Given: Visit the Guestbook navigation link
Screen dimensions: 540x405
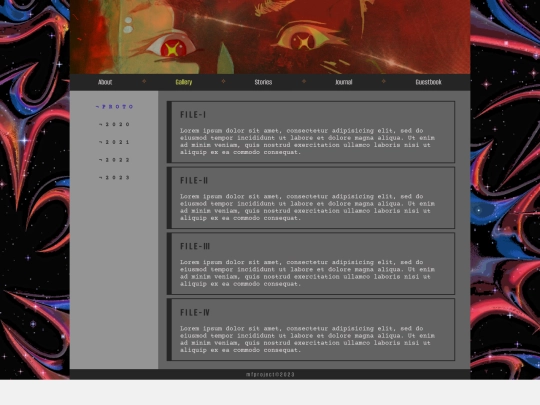Looking at the screenshot, I should click(x=428, y=82).
